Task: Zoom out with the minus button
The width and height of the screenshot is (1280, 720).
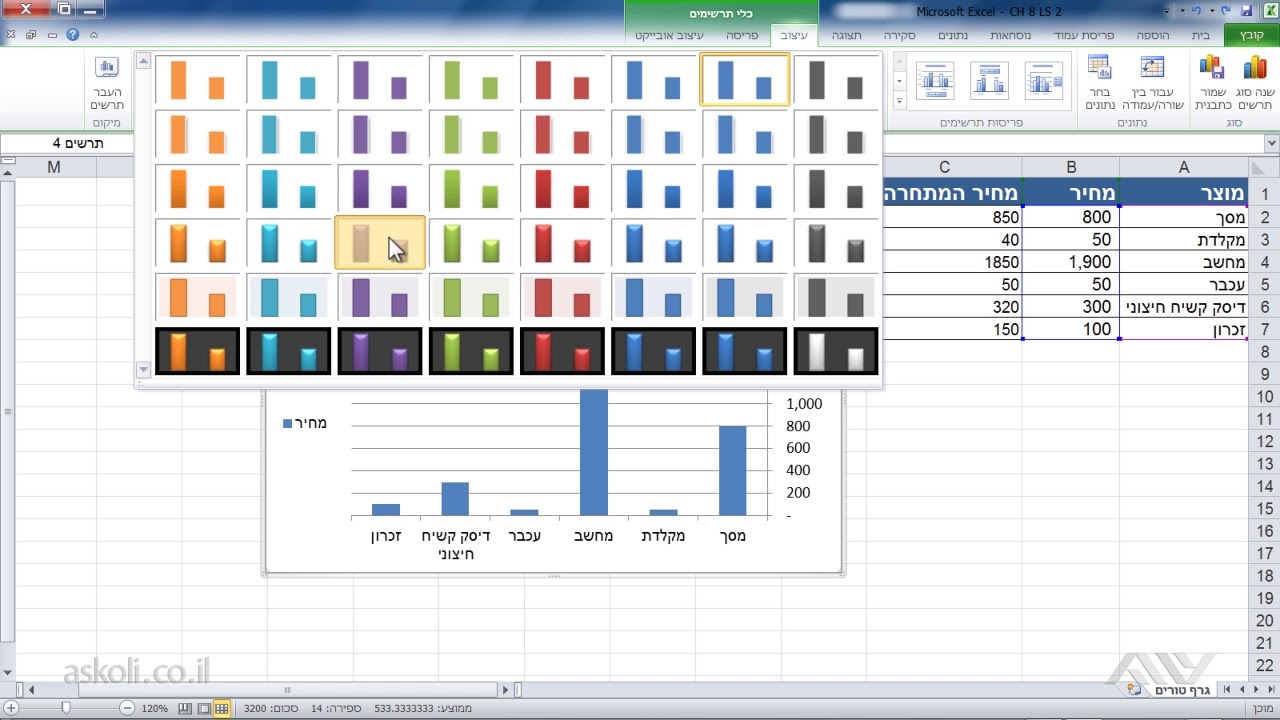Action: [127, 708]
